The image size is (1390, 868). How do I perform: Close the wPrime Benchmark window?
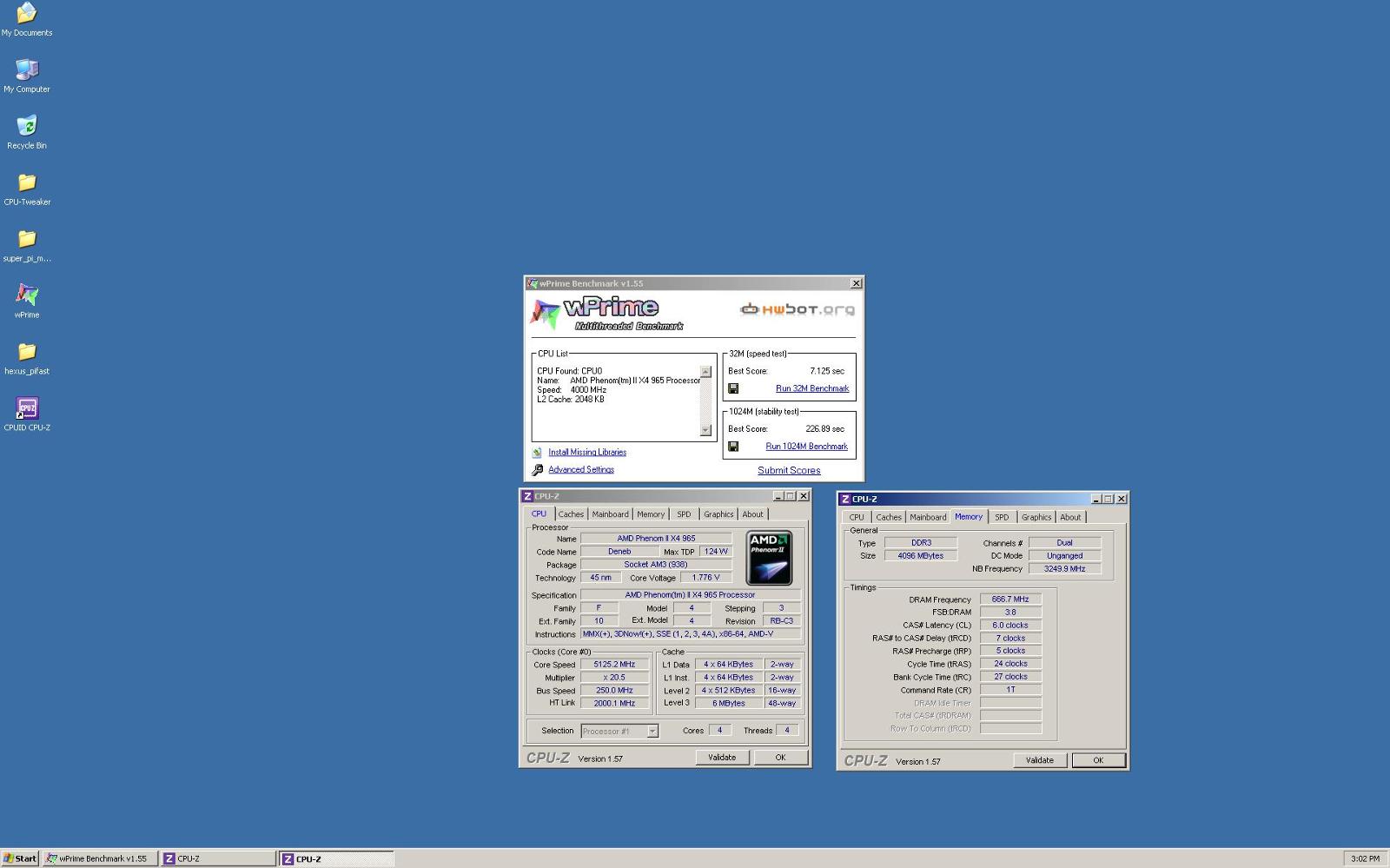point(856,283)
